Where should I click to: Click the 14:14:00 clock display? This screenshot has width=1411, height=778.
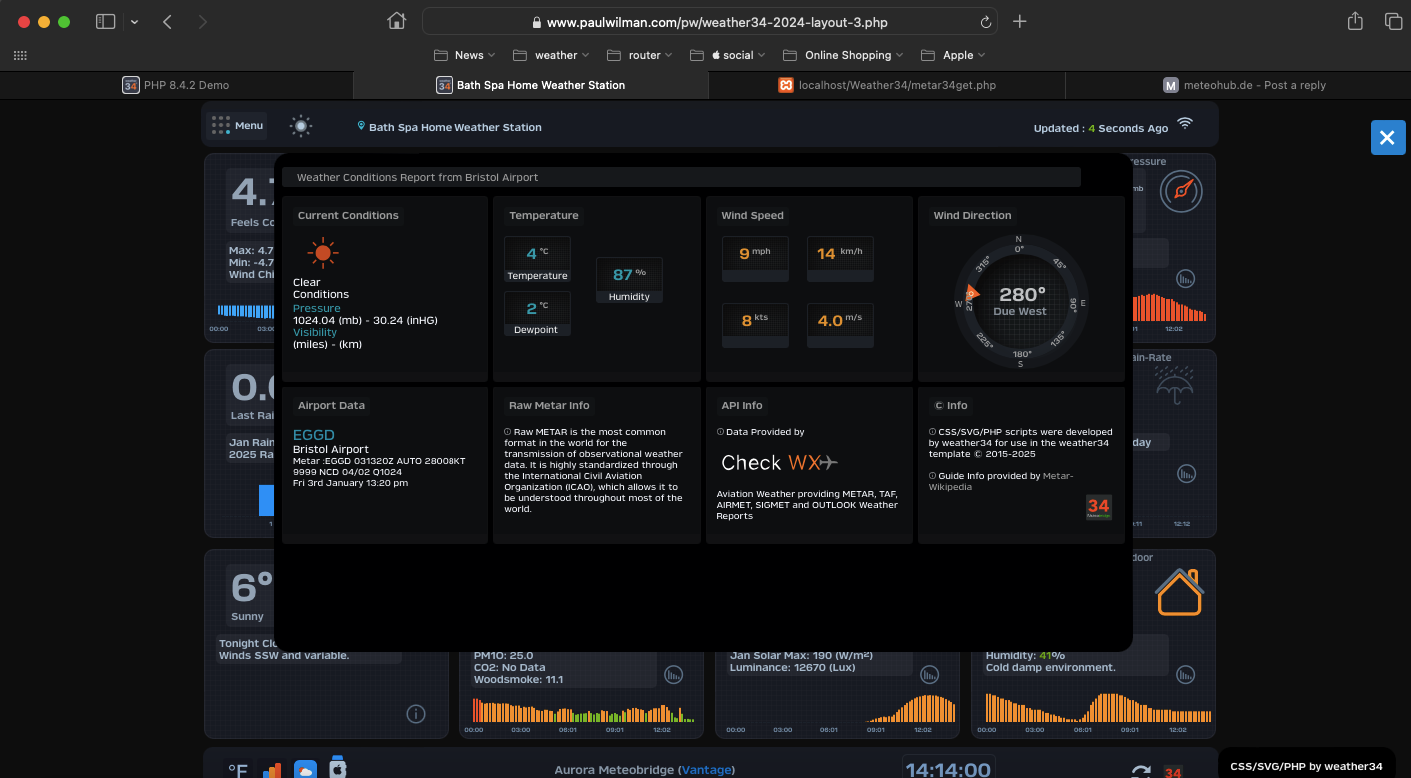(948, 768)
